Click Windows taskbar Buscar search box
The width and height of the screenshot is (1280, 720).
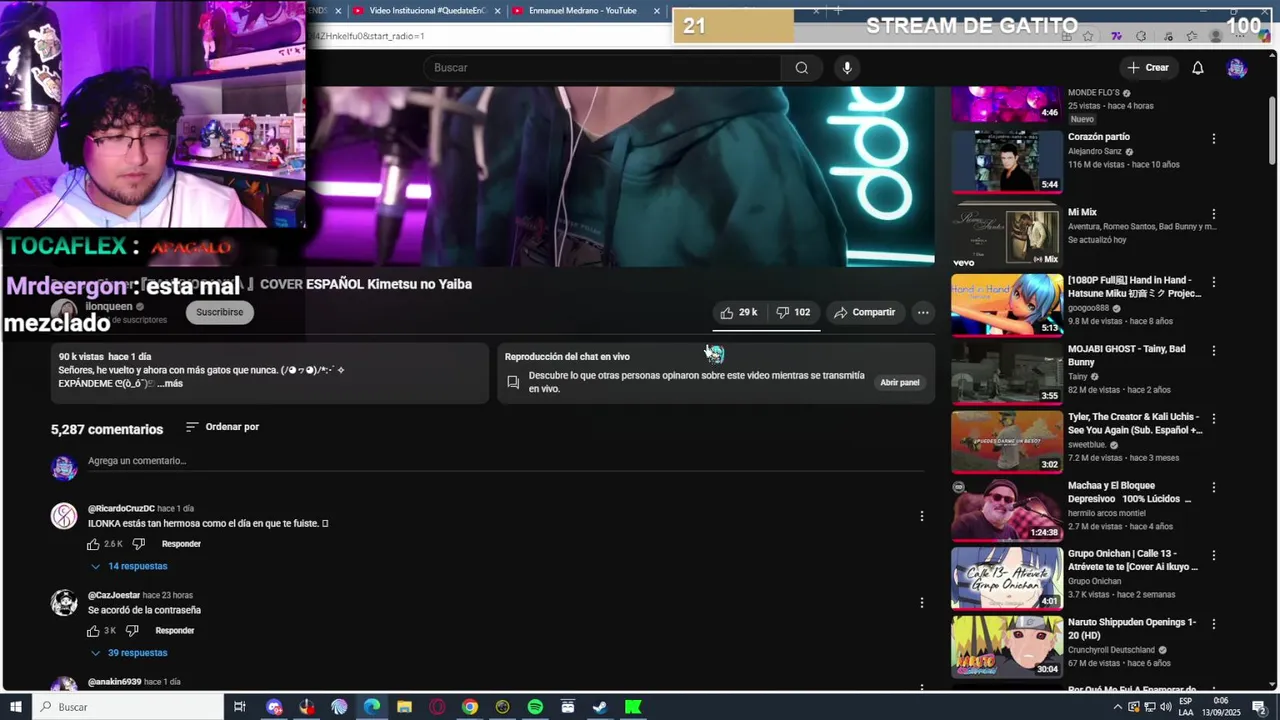pyautogui.click(x=127, y=707)
